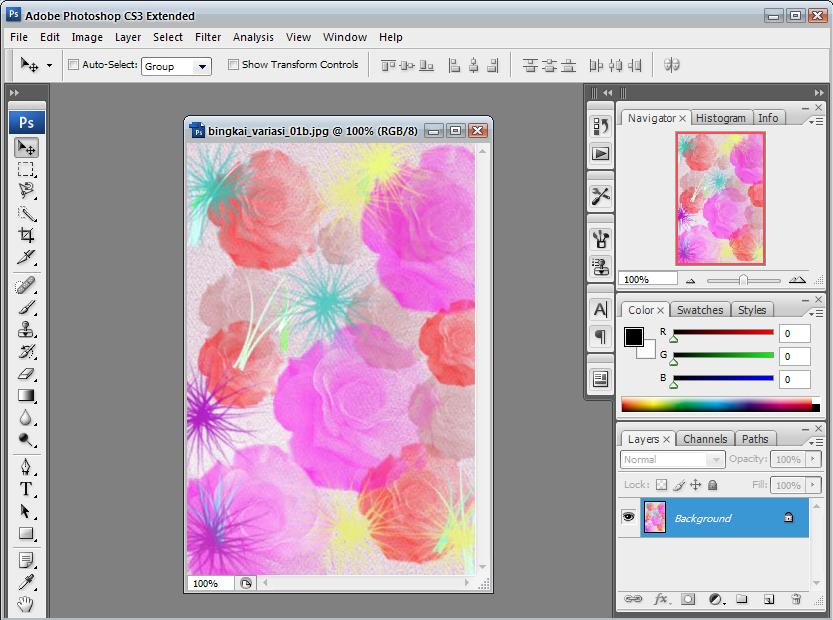
Task: Open the Character panel icon
Action: click(600, 309)
